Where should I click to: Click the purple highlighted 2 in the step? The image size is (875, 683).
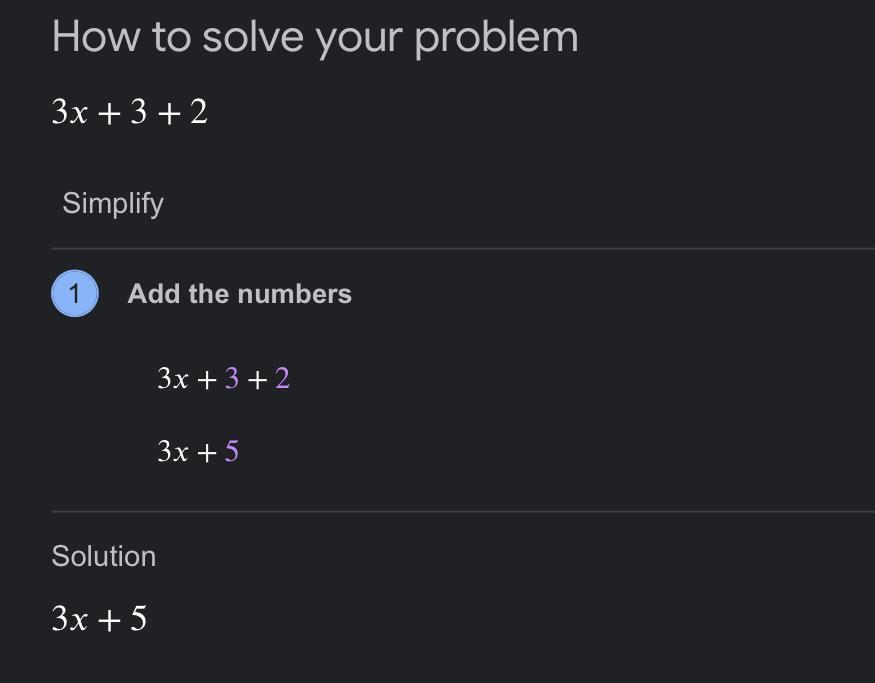pyautogui.click(x=282, y=378)
